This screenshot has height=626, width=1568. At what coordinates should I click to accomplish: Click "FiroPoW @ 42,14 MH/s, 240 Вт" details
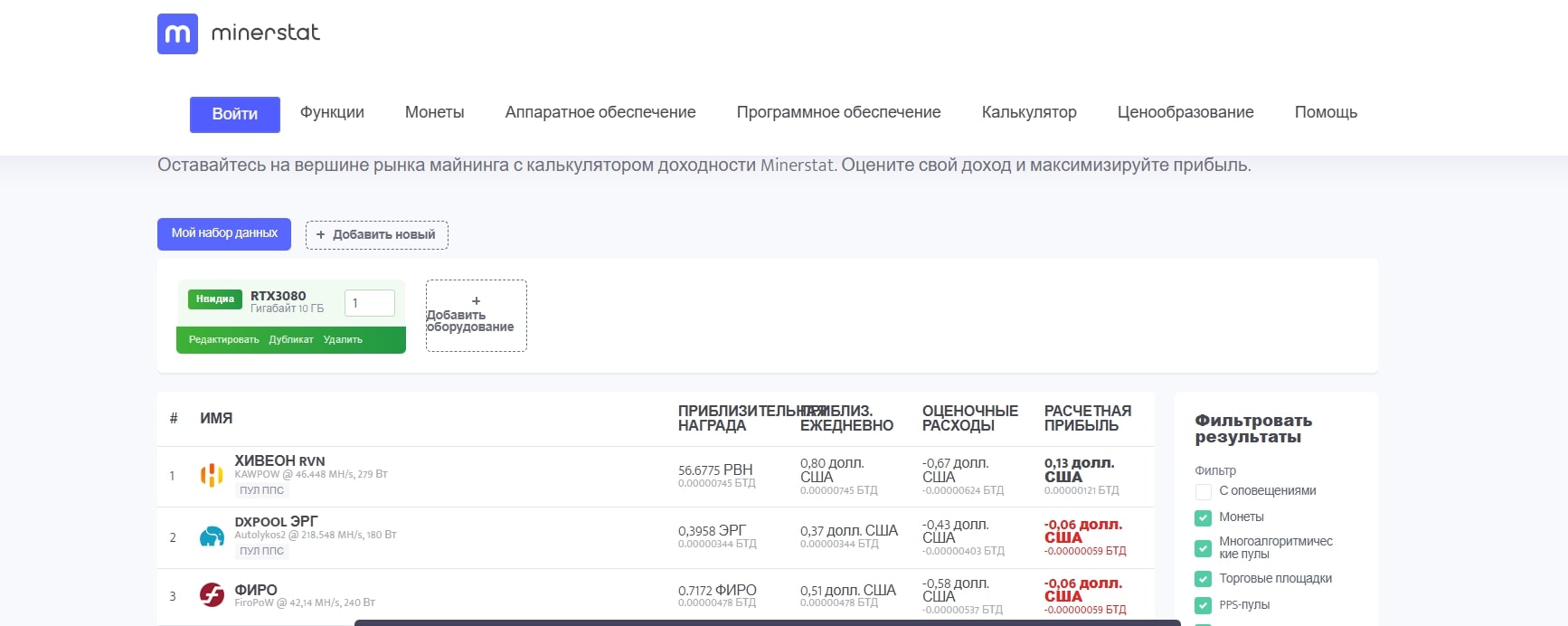click(x=305, y=602)
